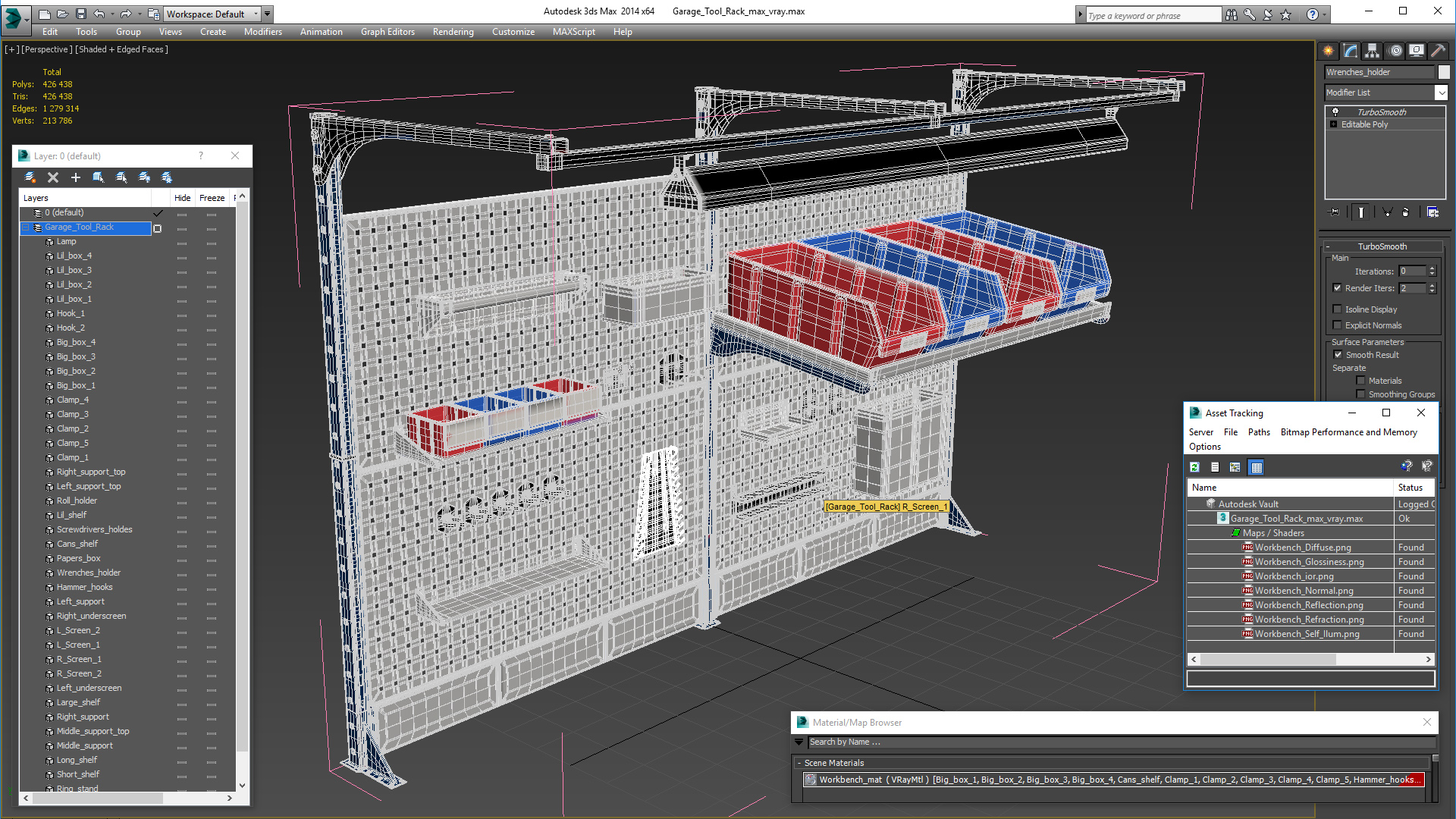
Task: Click Create New Layer icon in layer dialog
Action: click(30, 177)
